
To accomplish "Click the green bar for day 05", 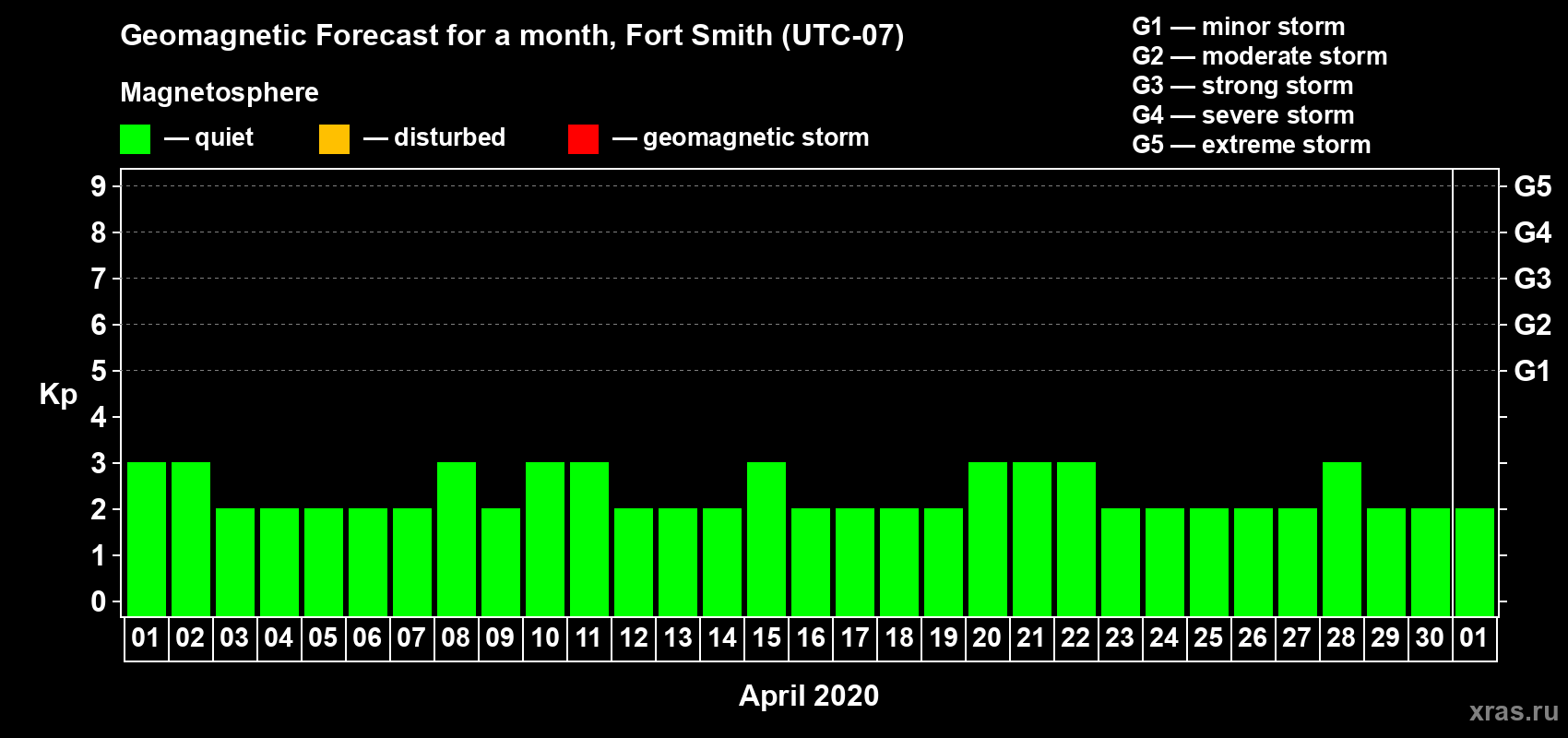I will pos(324,563).
